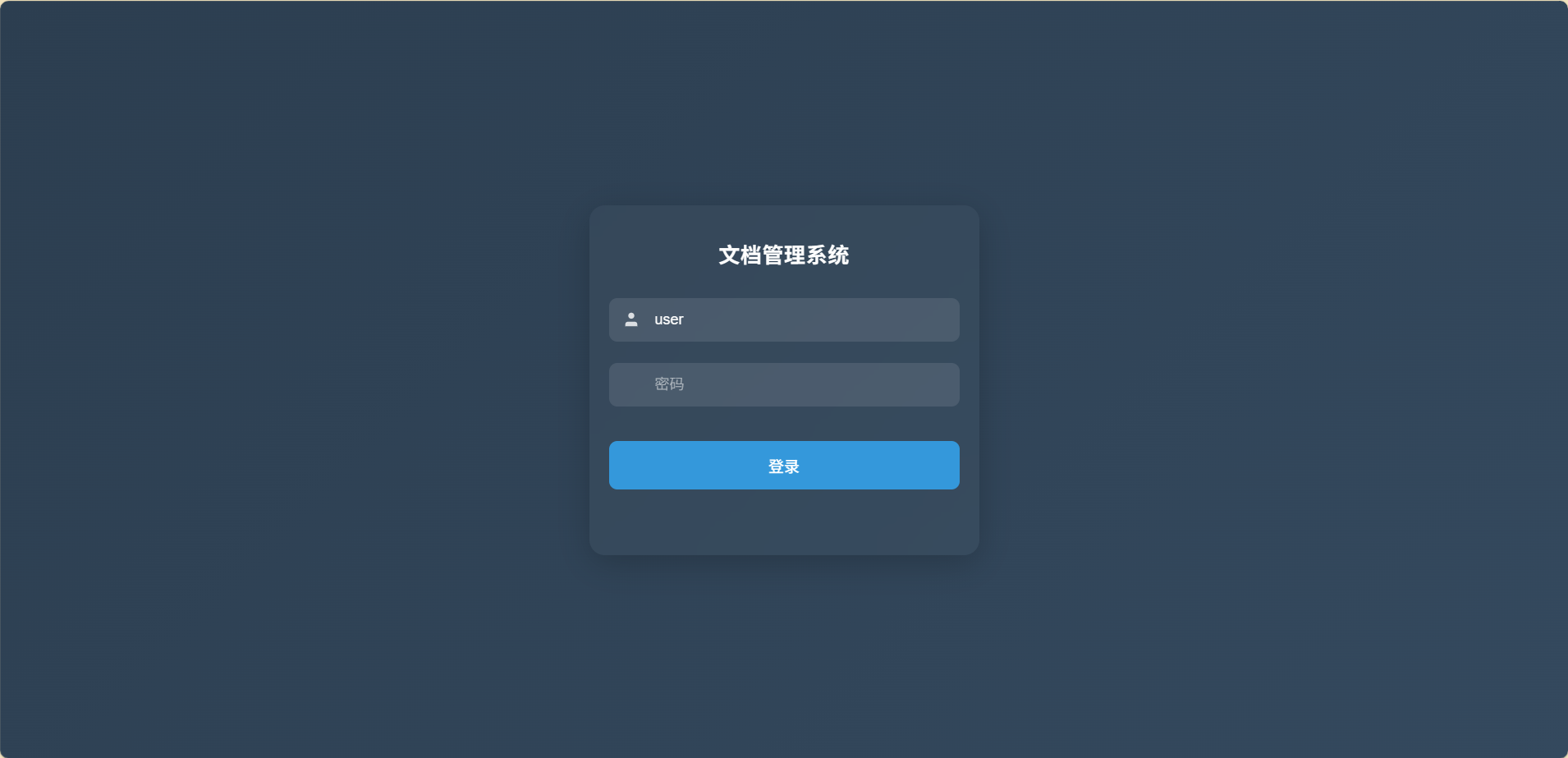Click the dark page background outside the card
Image resolution: width=1568 pixels, height=758 pixels.
tap(287, 378)
